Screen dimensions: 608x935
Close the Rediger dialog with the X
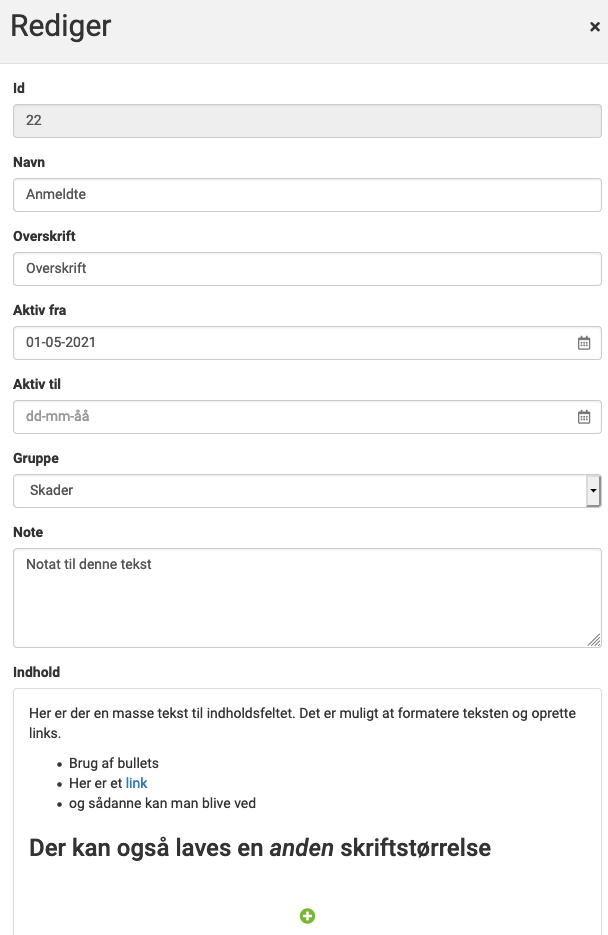pyautogui.click(x=594, y=27)
